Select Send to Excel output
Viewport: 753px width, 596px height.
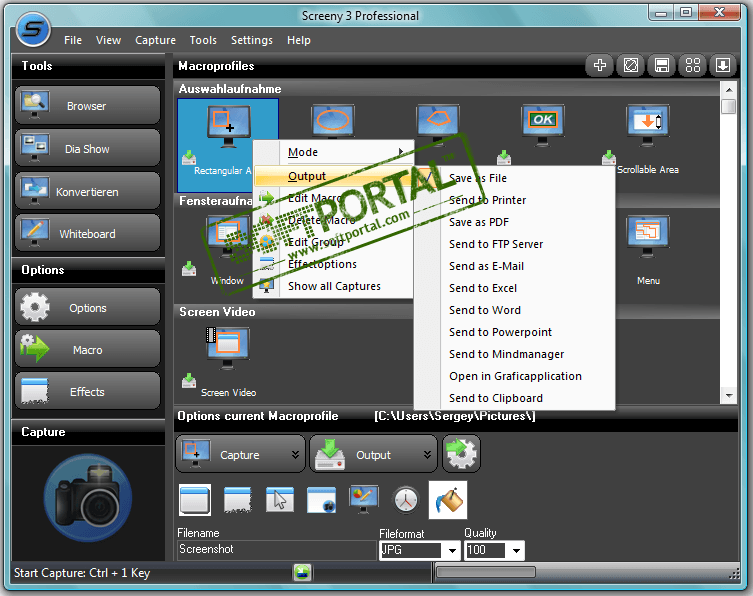514,289
